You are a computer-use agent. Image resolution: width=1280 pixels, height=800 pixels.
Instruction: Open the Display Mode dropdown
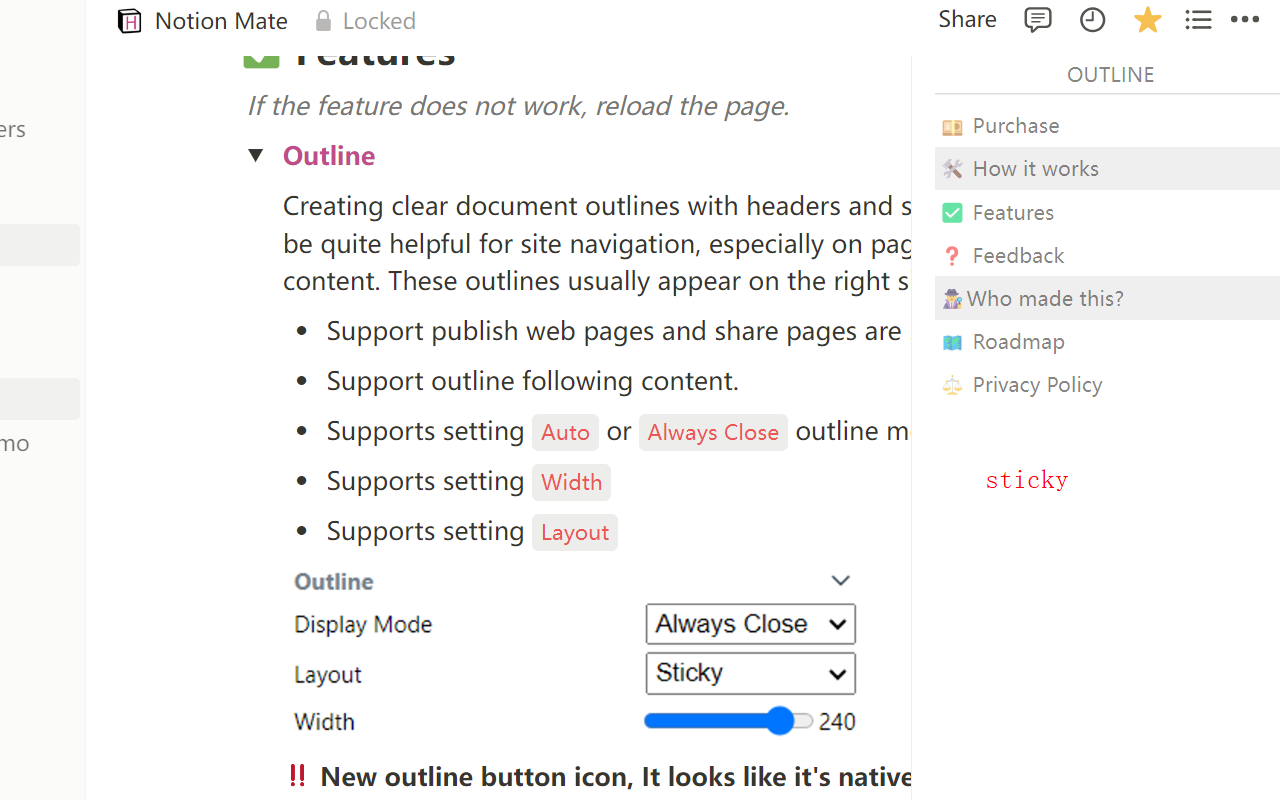coord(750,624)
